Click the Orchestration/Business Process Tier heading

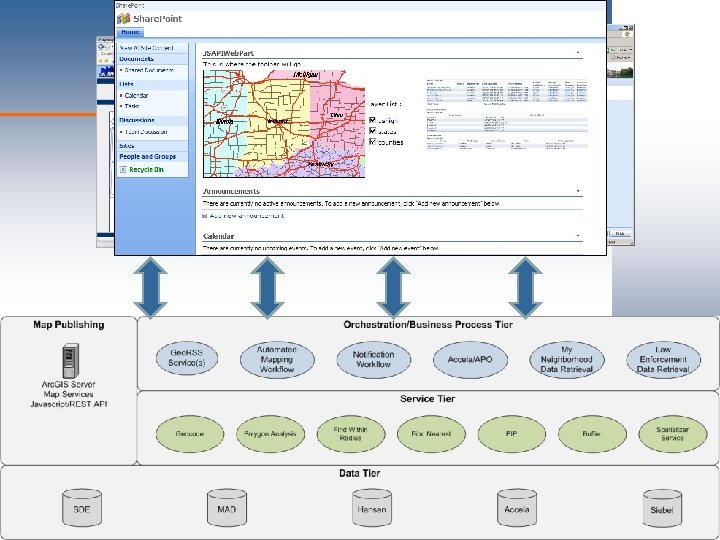[428, 325]
